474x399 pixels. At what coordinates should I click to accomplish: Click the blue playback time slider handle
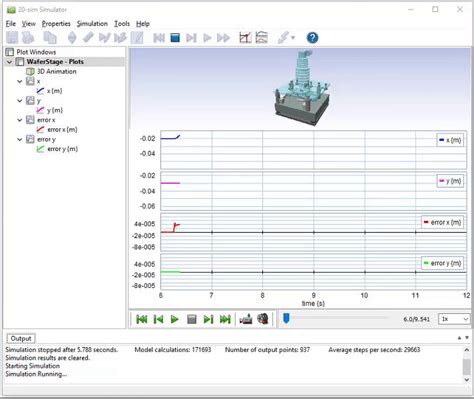click(286, 318)
